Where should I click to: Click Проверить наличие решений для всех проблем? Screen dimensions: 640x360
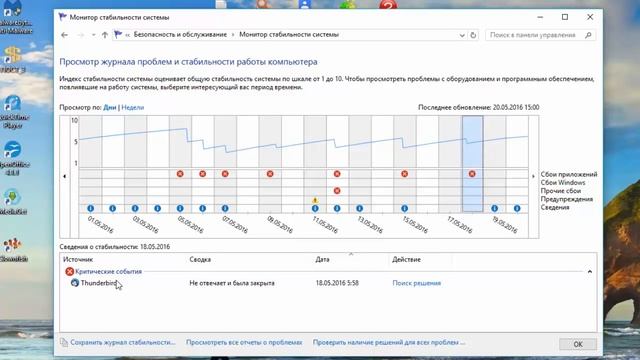click(389, 342)
